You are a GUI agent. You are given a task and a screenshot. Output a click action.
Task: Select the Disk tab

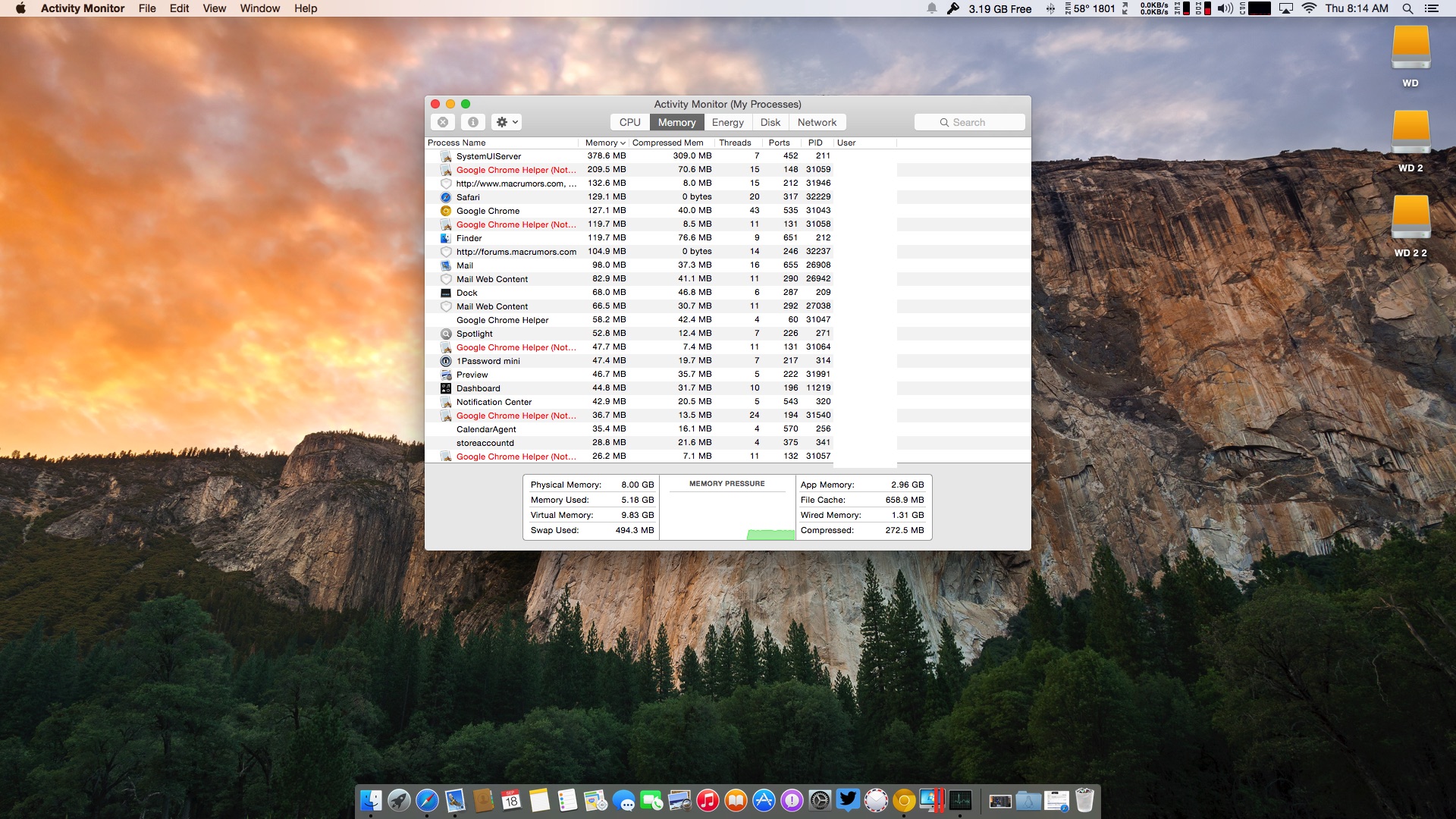(770, 122)
